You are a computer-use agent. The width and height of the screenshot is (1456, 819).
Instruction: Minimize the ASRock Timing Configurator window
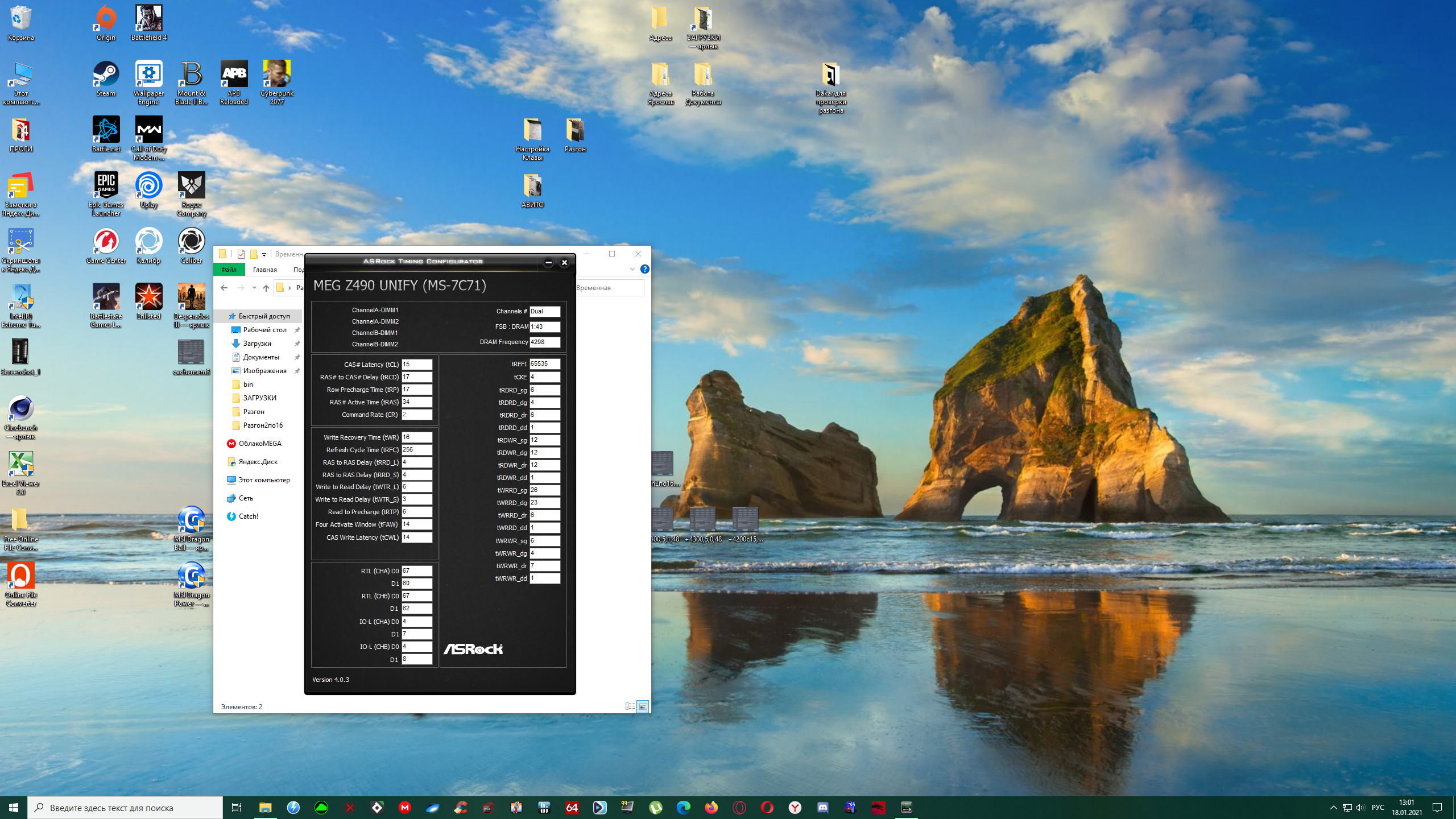548,262
